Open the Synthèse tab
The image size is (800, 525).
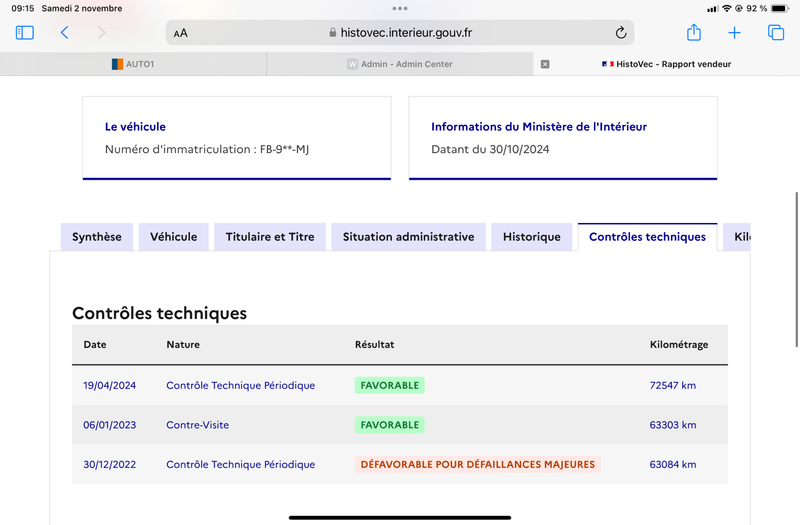[x=97, y=237]
